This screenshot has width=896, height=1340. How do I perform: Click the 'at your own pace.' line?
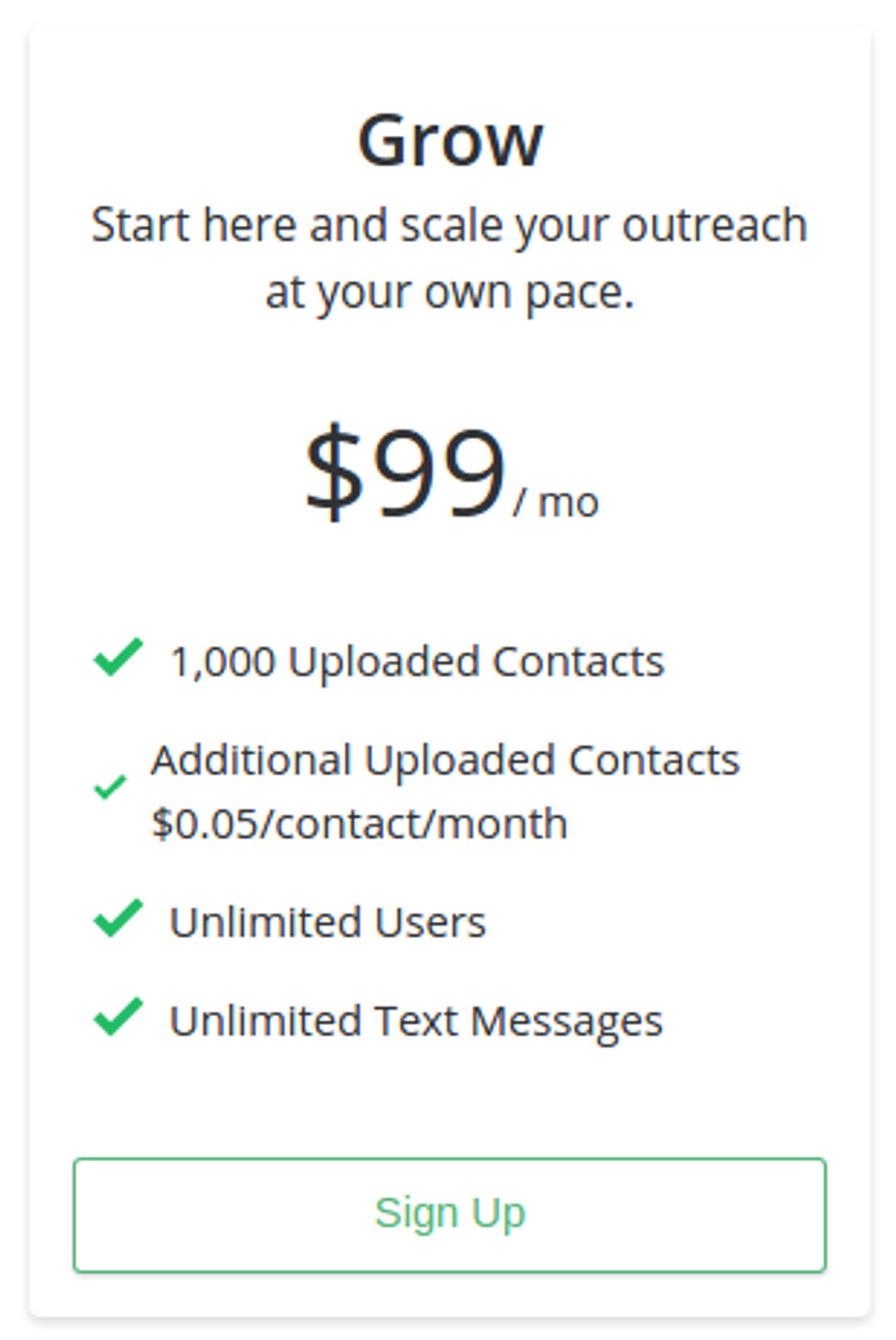449,292
